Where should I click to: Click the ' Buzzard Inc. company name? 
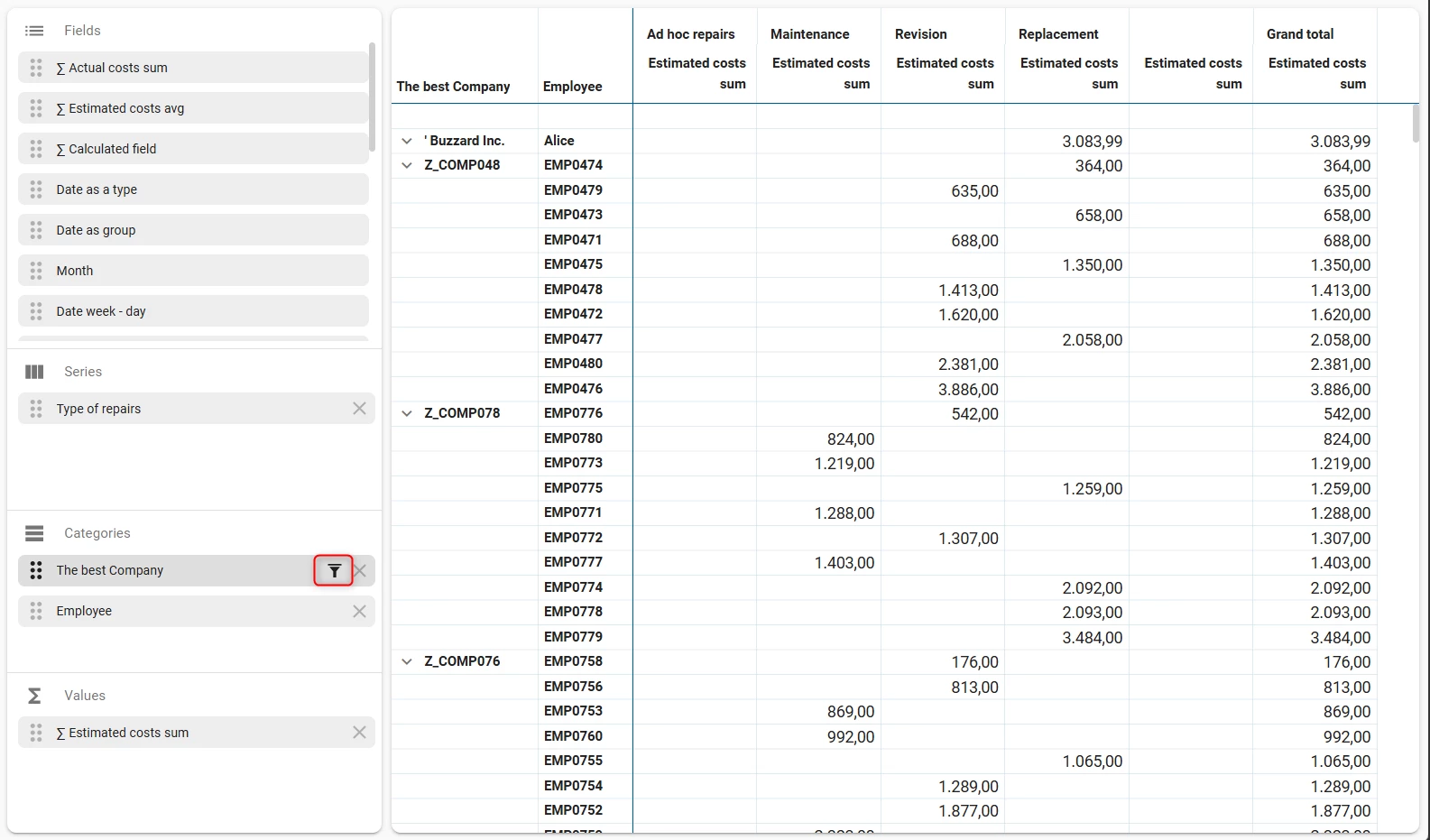point(465,141)
